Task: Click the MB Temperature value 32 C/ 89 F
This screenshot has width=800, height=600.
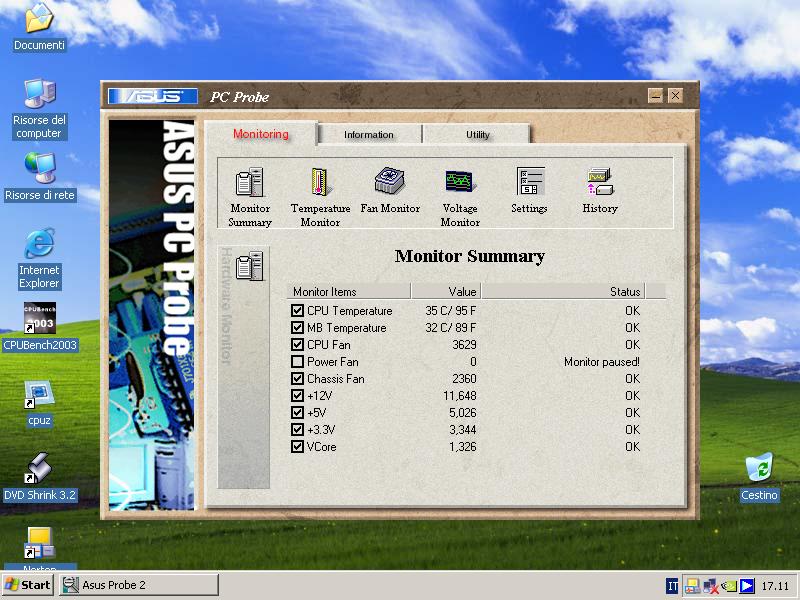Action: click(x=451, y=327)
